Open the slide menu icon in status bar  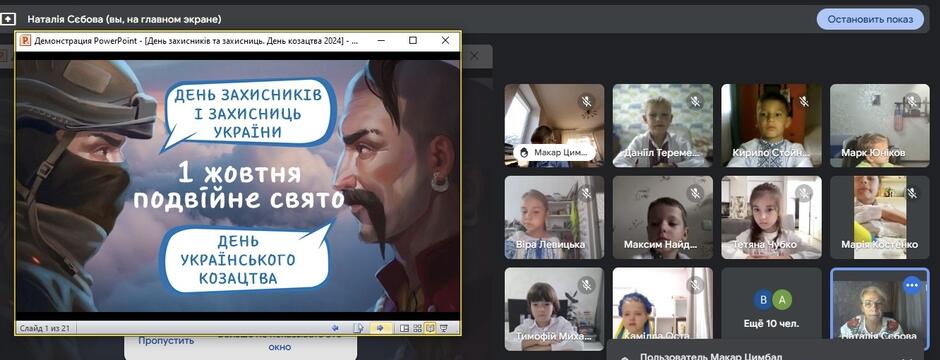coord(358,328)
